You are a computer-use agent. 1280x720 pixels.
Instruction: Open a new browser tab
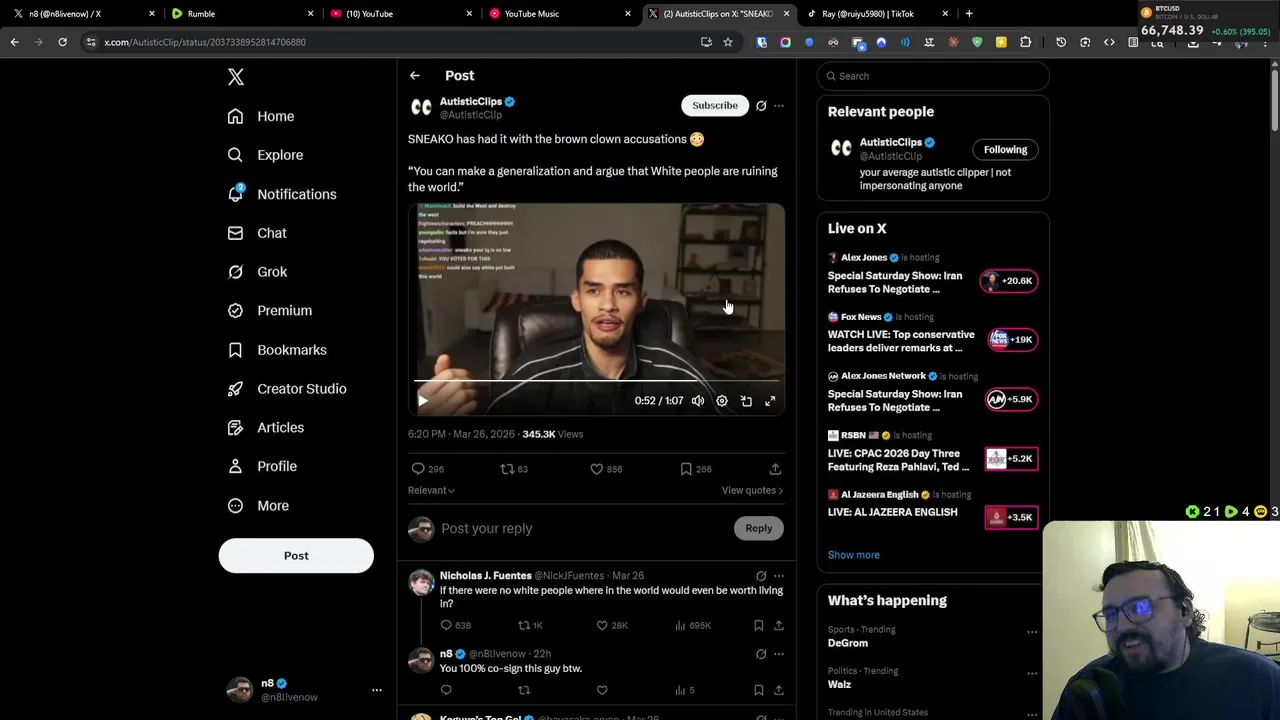coord(969,14)
